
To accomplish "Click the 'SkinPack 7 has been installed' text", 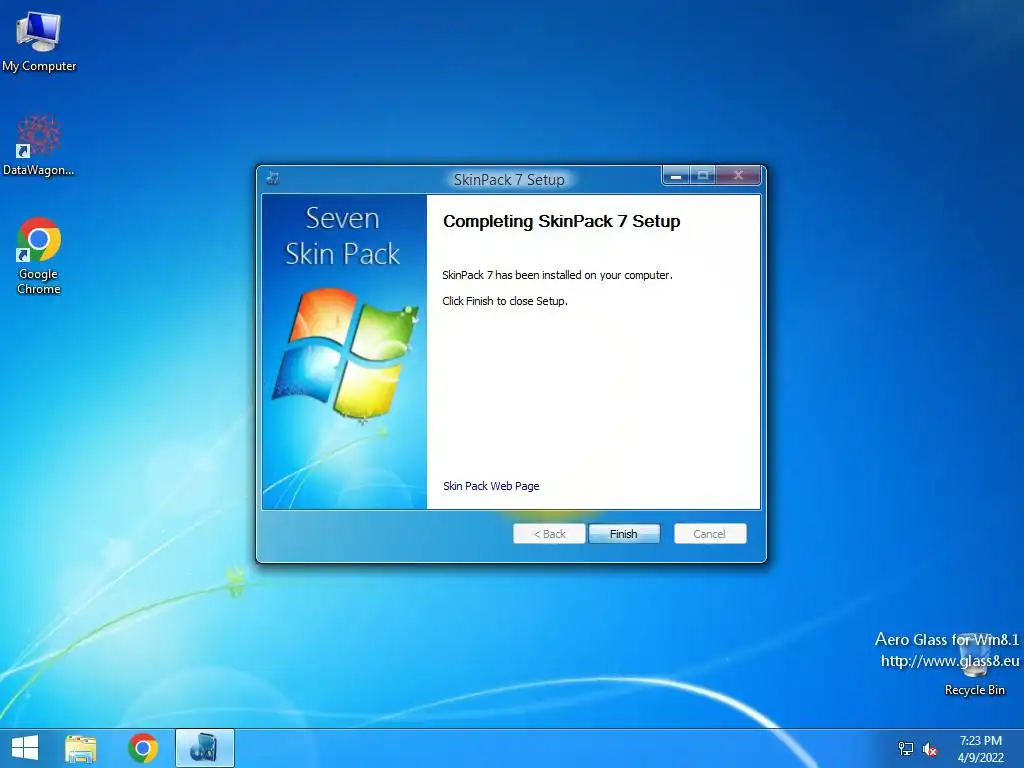I will click(557, 275).
